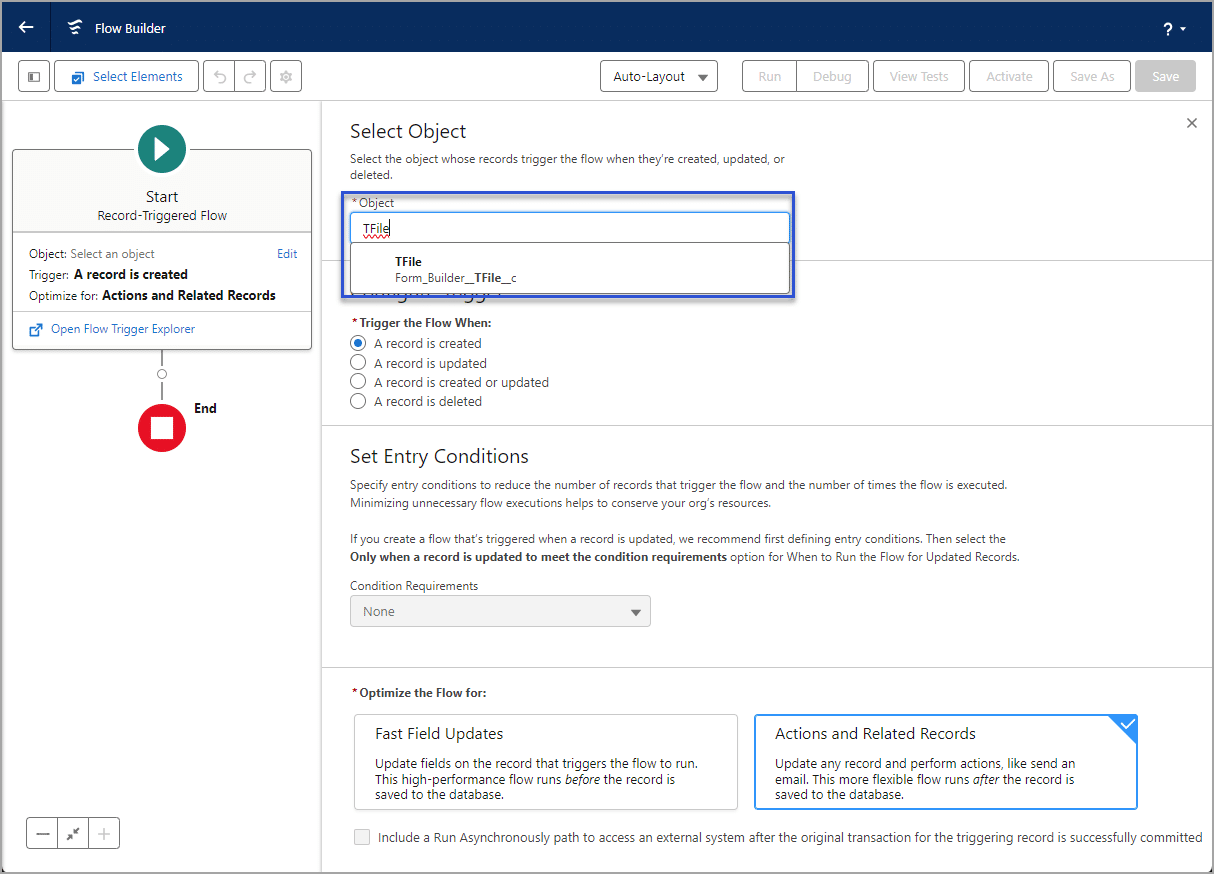Image resolution: width=1214 pixels, height=874 pixels.
Task: Open Flow Trigger Explorer link
Action: click(x=123, y=327)
